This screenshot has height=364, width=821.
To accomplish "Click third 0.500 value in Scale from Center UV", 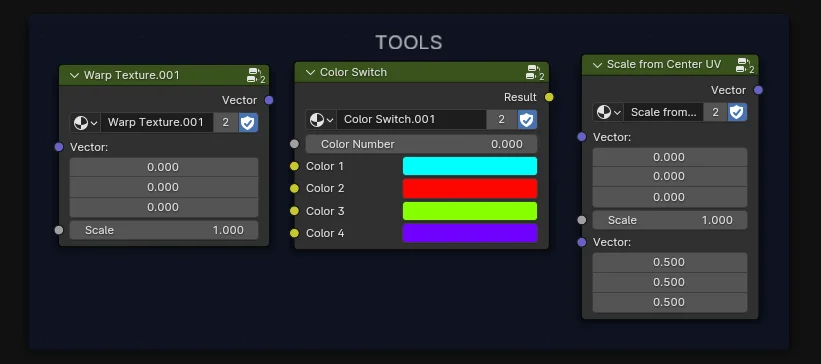I will [670, 302].
